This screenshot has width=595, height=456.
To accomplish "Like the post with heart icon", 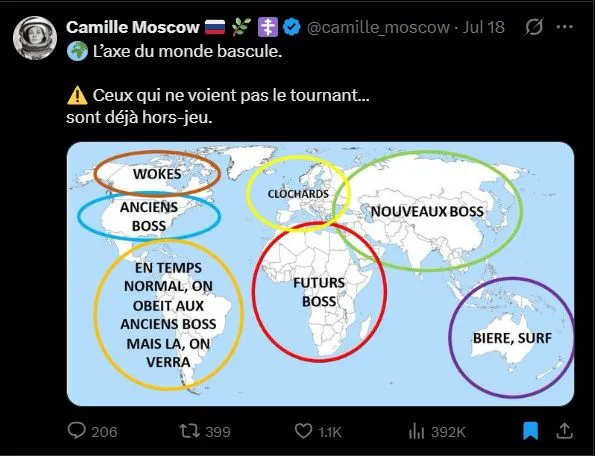I will coord(303,431).
